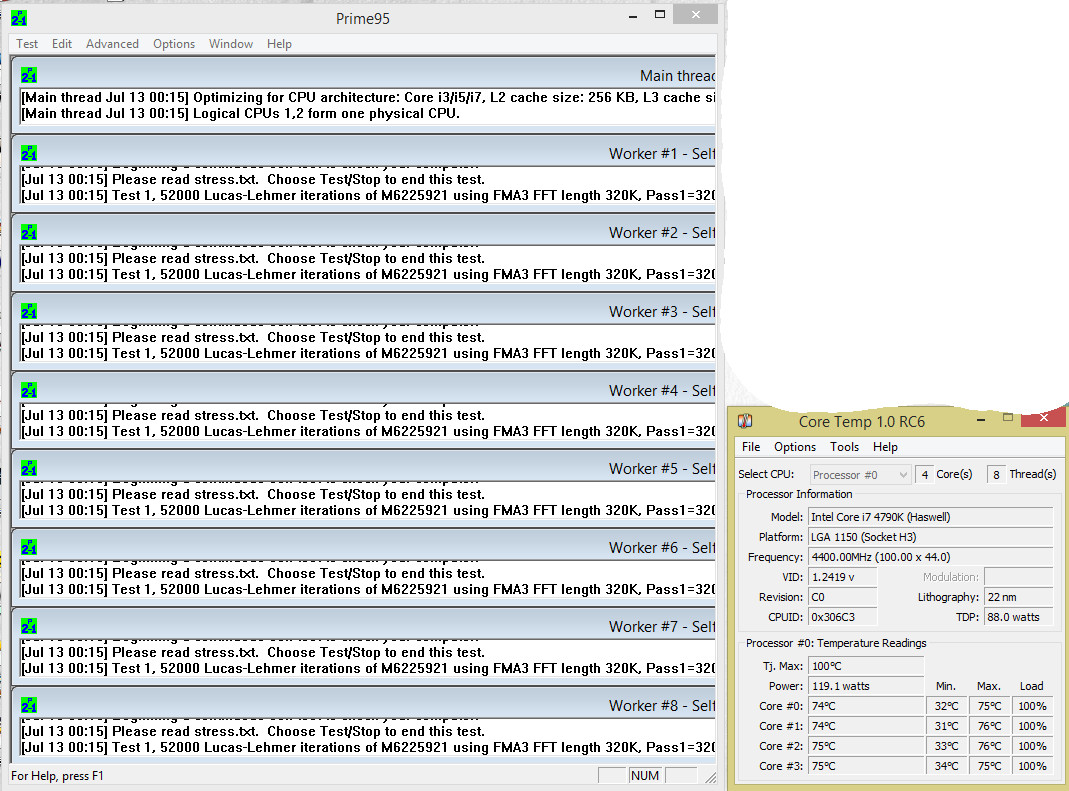Screen dimensions: 1069x791
Task: Open the Advanced menu in Prime95
Action: click(x=112, y=44)
